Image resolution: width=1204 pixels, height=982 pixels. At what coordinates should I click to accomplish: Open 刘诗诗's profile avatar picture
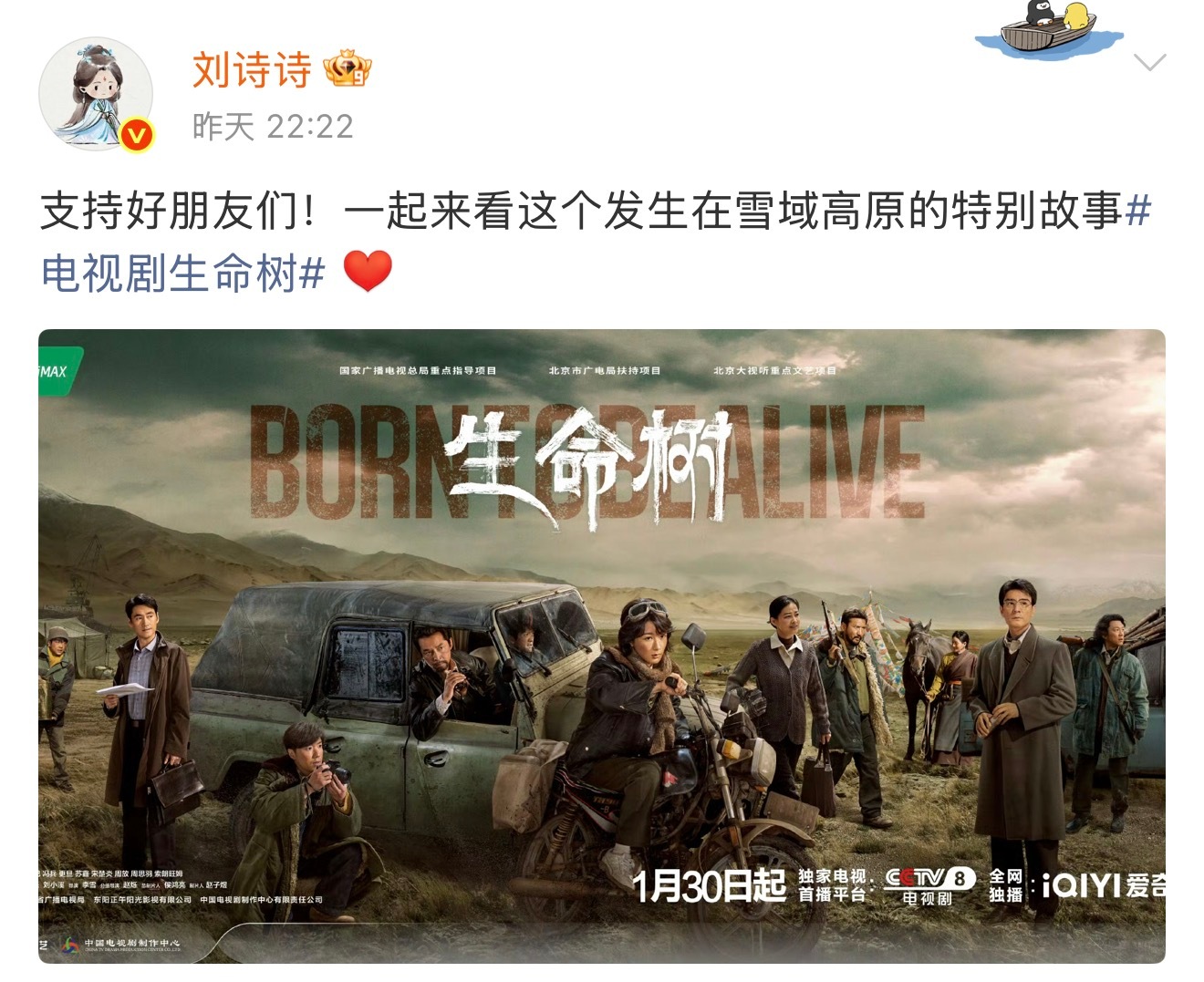tap(96, 94)
